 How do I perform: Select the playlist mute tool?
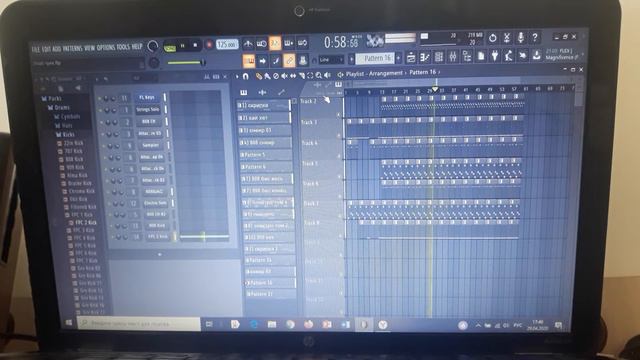pos(284,76)
